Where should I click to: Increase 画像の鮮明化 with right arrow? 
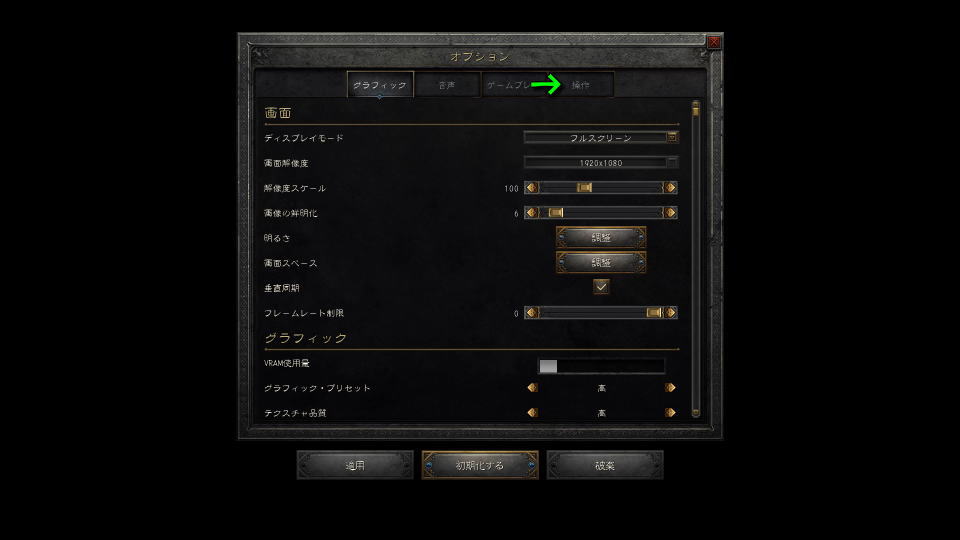tap(670, 213)
